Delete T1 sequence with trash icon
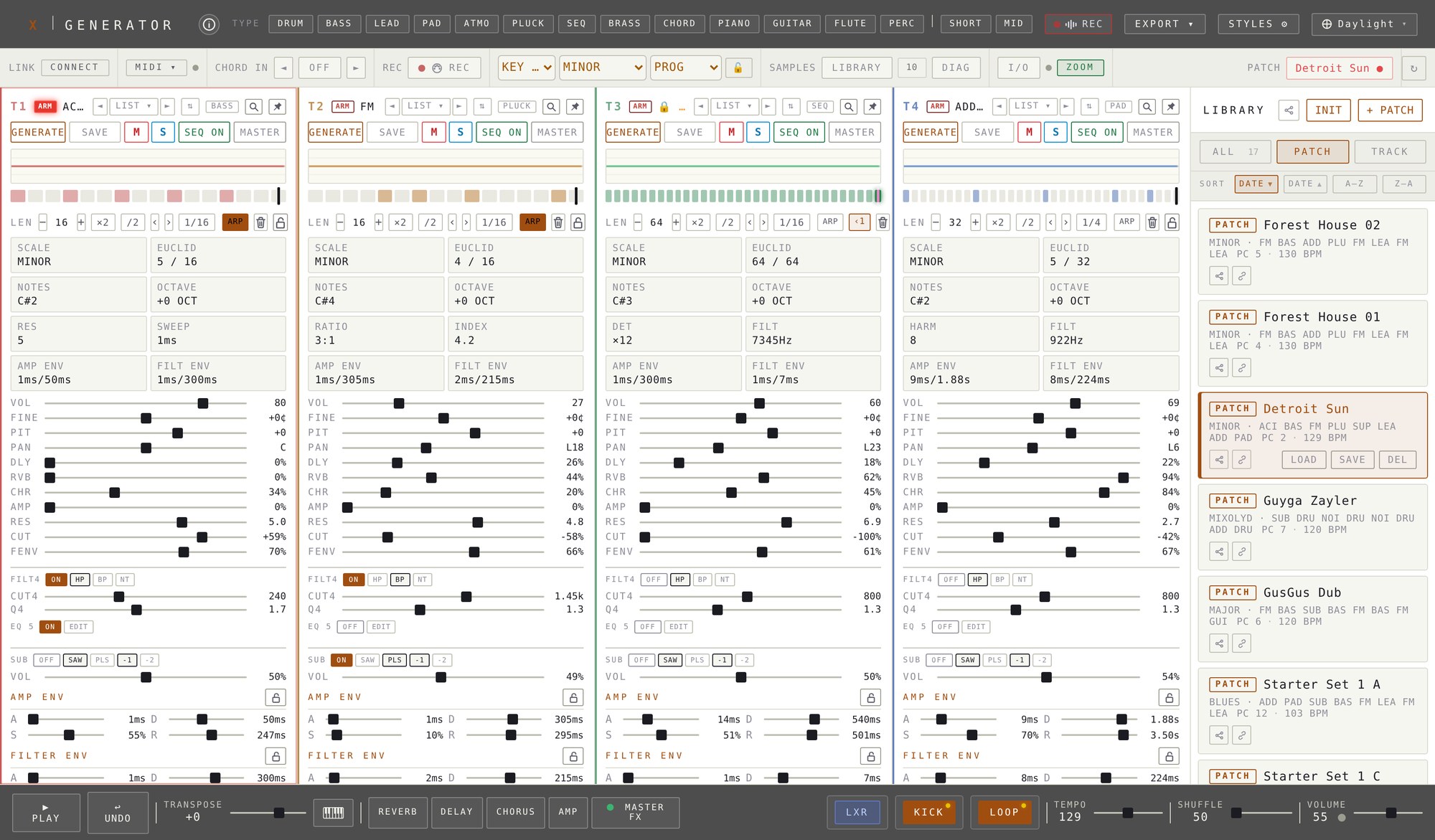This screenshot has height=840, width=1435. (x=260, y=222)
